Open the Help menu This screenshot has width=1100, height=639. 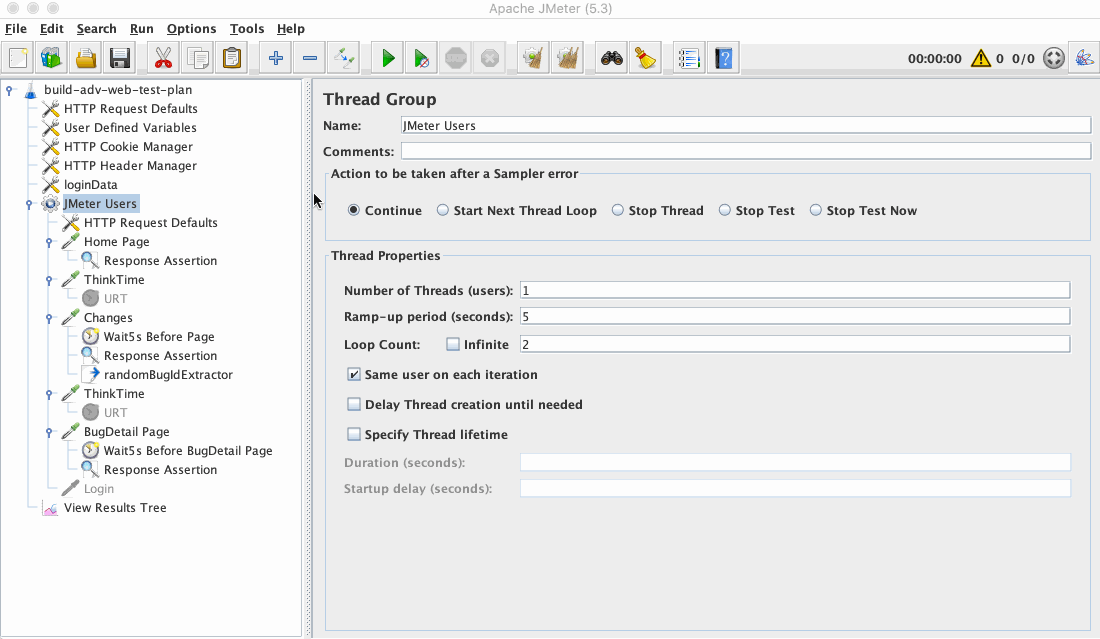coord(290,29)
